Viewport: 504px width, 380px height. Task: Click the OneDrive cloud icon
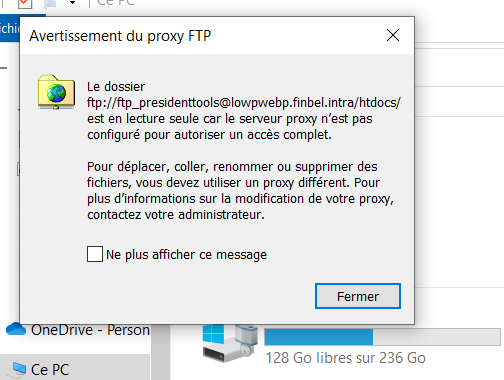coord(16,329)
